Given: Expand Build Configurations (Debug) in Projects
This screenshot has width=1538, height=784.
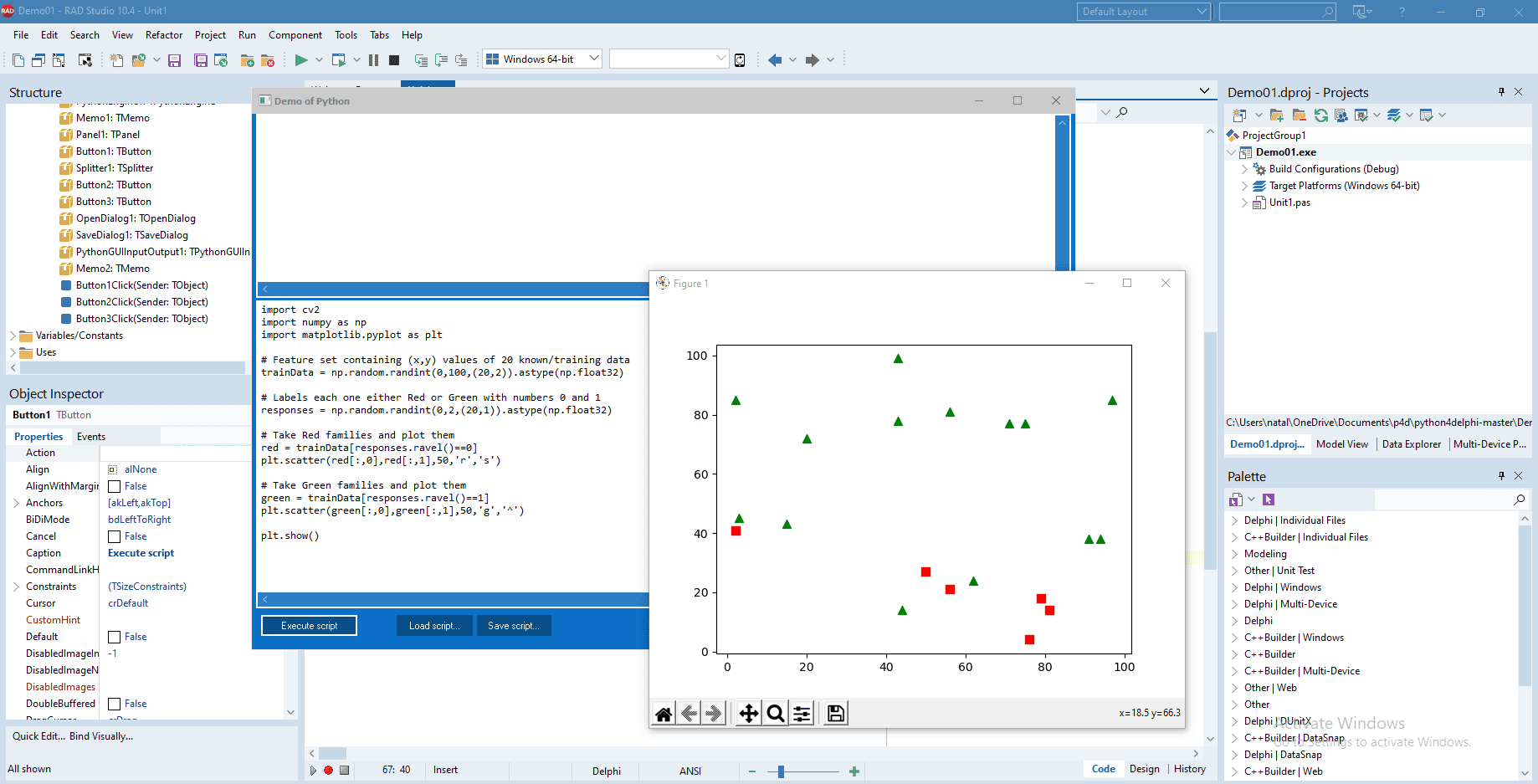Looking at the screenshot, I should (x=1244, y=169).
